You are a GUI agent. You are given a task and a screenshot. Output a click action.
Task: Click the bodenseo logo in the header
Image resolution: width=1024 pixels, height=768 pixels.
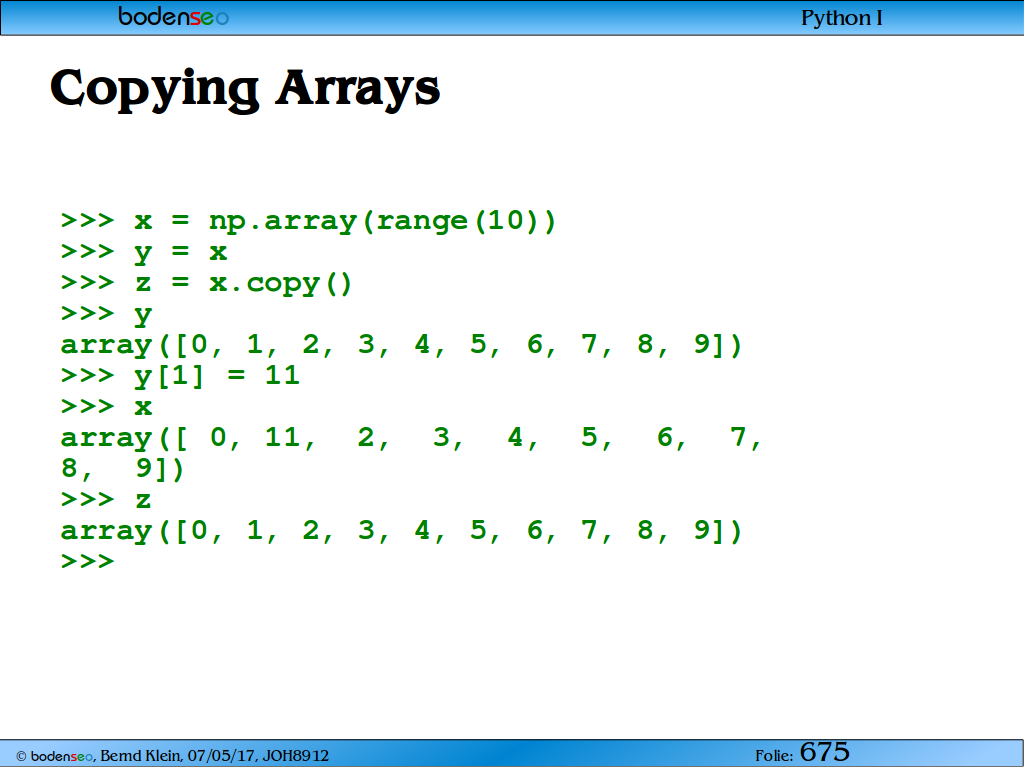[x=173, y=16]
